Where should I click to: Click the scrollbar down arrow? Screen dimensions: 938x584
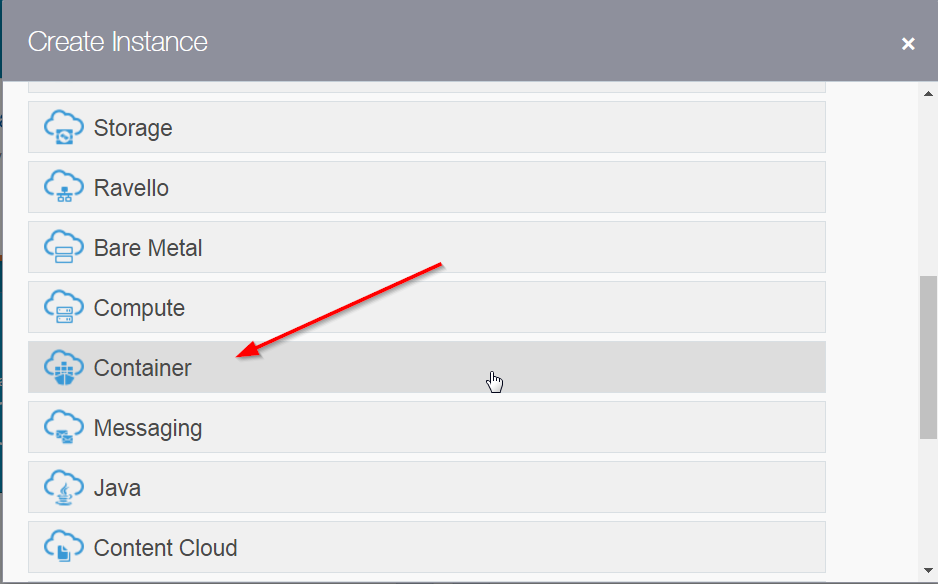click(x=928, y=571)
